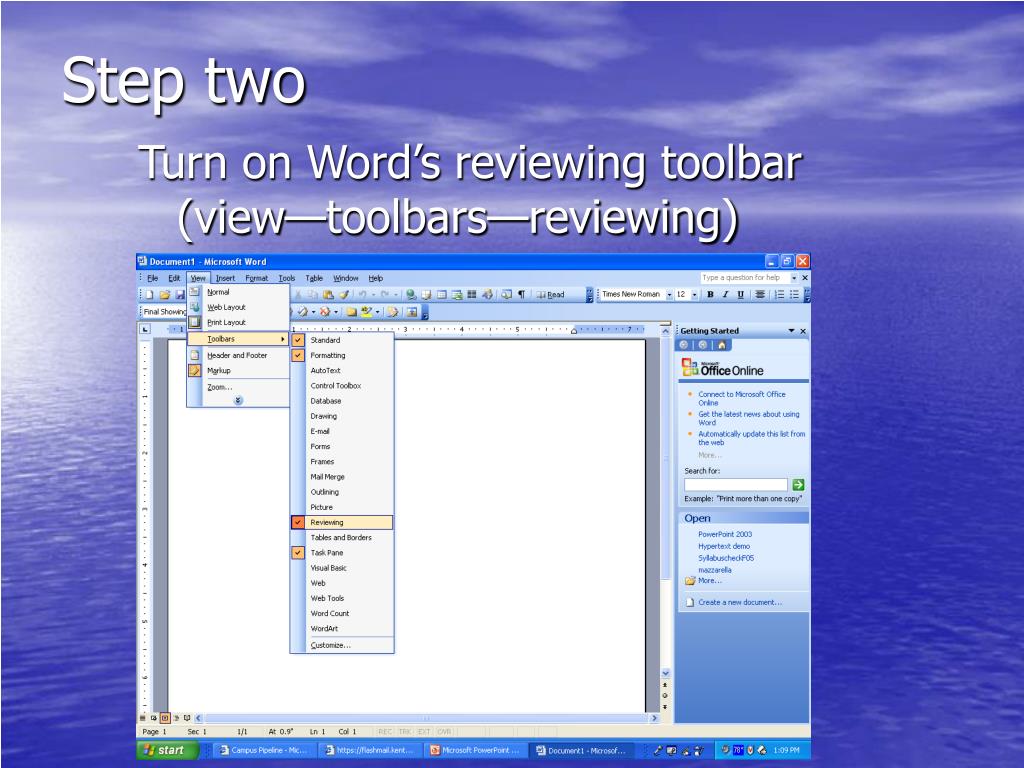Enable Tables and Borders toolbar in submenu
The width and height of the screenshot is (1024, 768).
pos(342,537)
